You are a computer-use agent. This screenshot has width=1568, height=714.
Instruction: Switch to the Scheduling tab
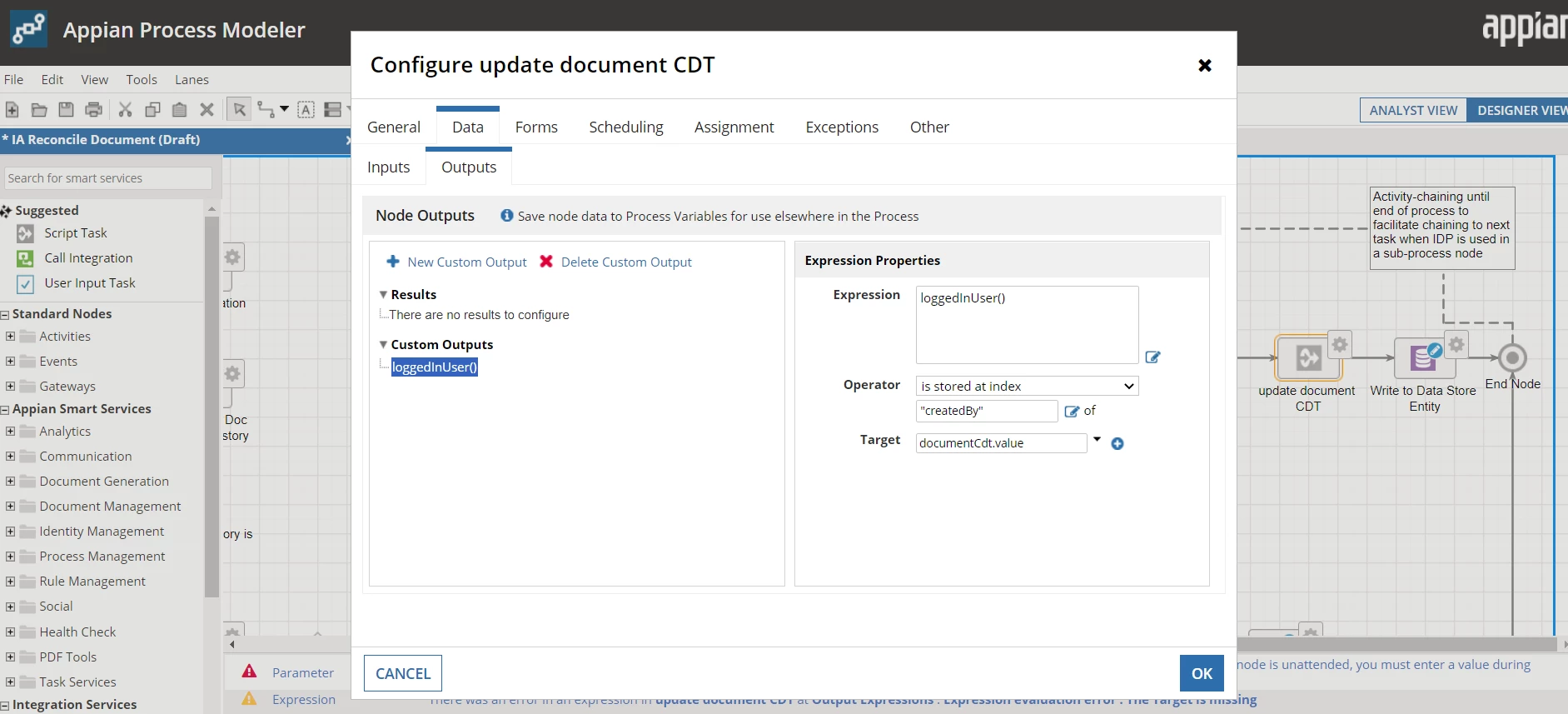click(x=626, y=127)
